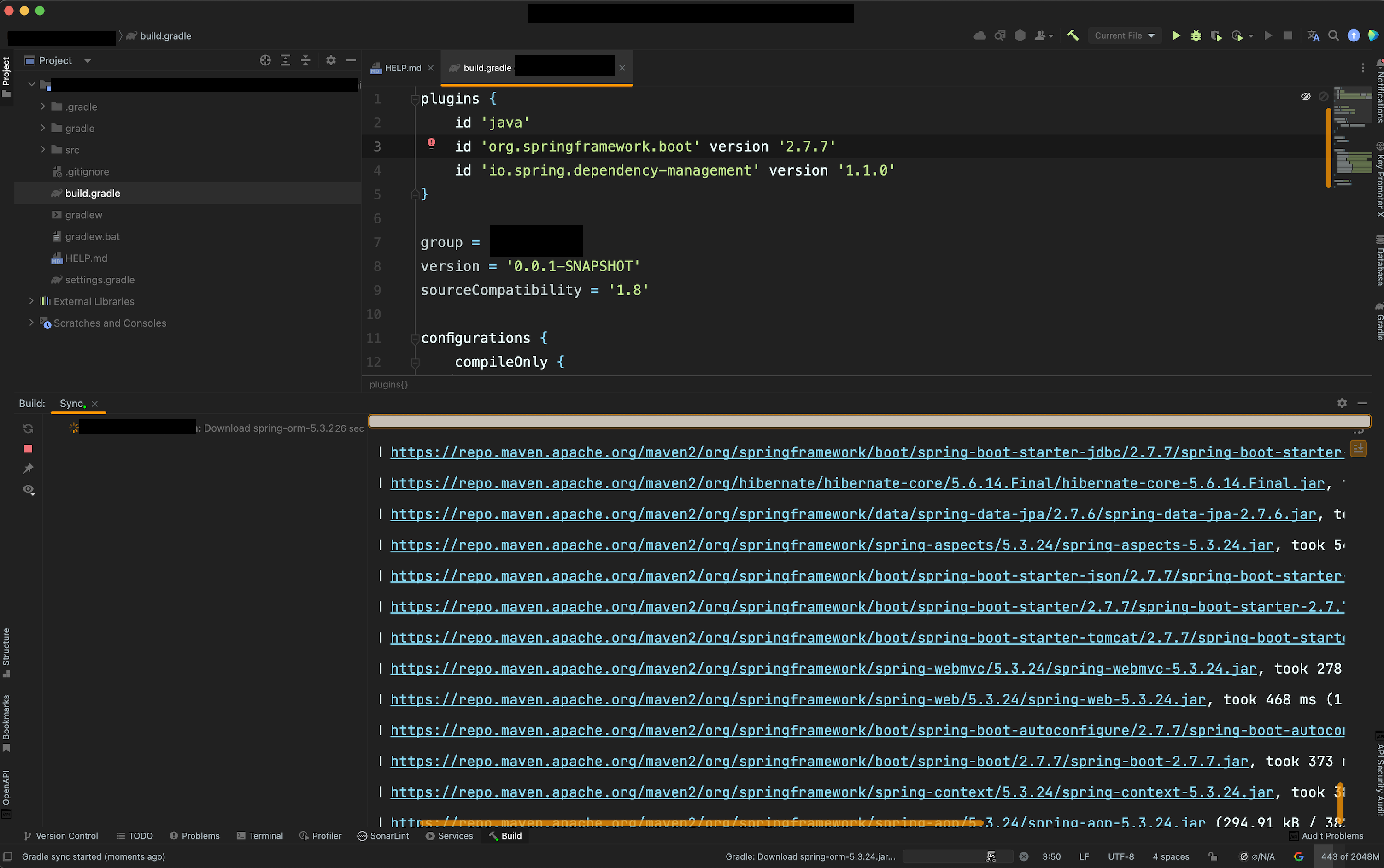The height and width of the screenshot is (868, 1384).
Task: Click the green Run button
Action: coord(1176,35)
